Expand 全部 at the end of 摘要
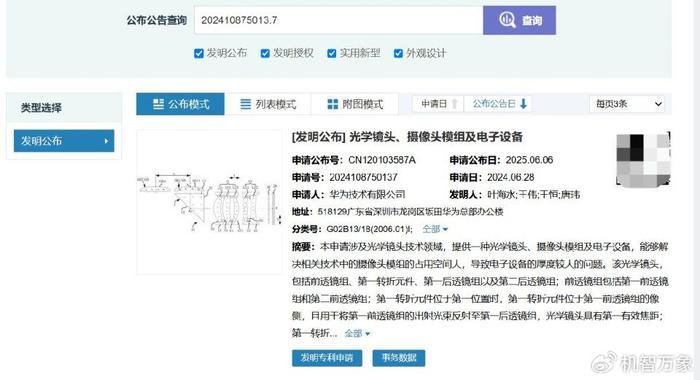This screenshot has height=380, width=700. pyautogui.click(x=357, y=333)
